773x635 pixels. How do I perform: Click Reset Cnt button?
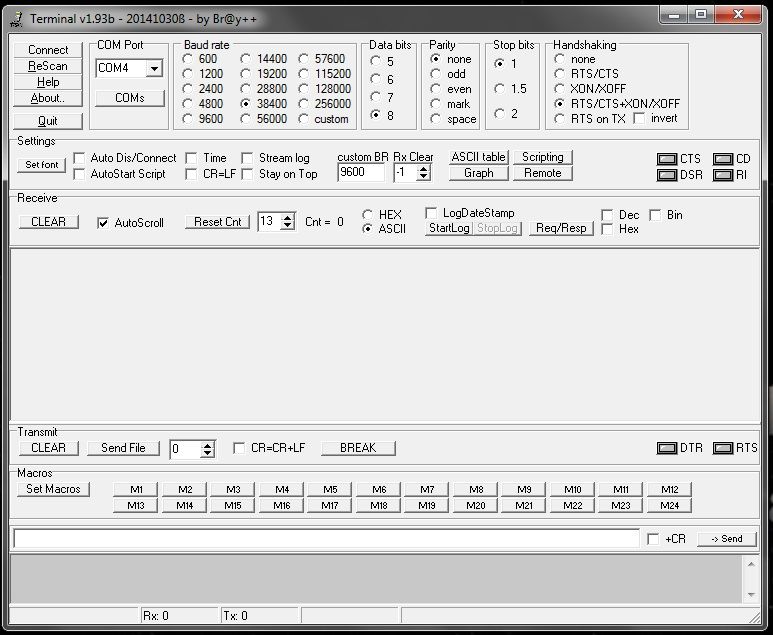tap(217, 222)
